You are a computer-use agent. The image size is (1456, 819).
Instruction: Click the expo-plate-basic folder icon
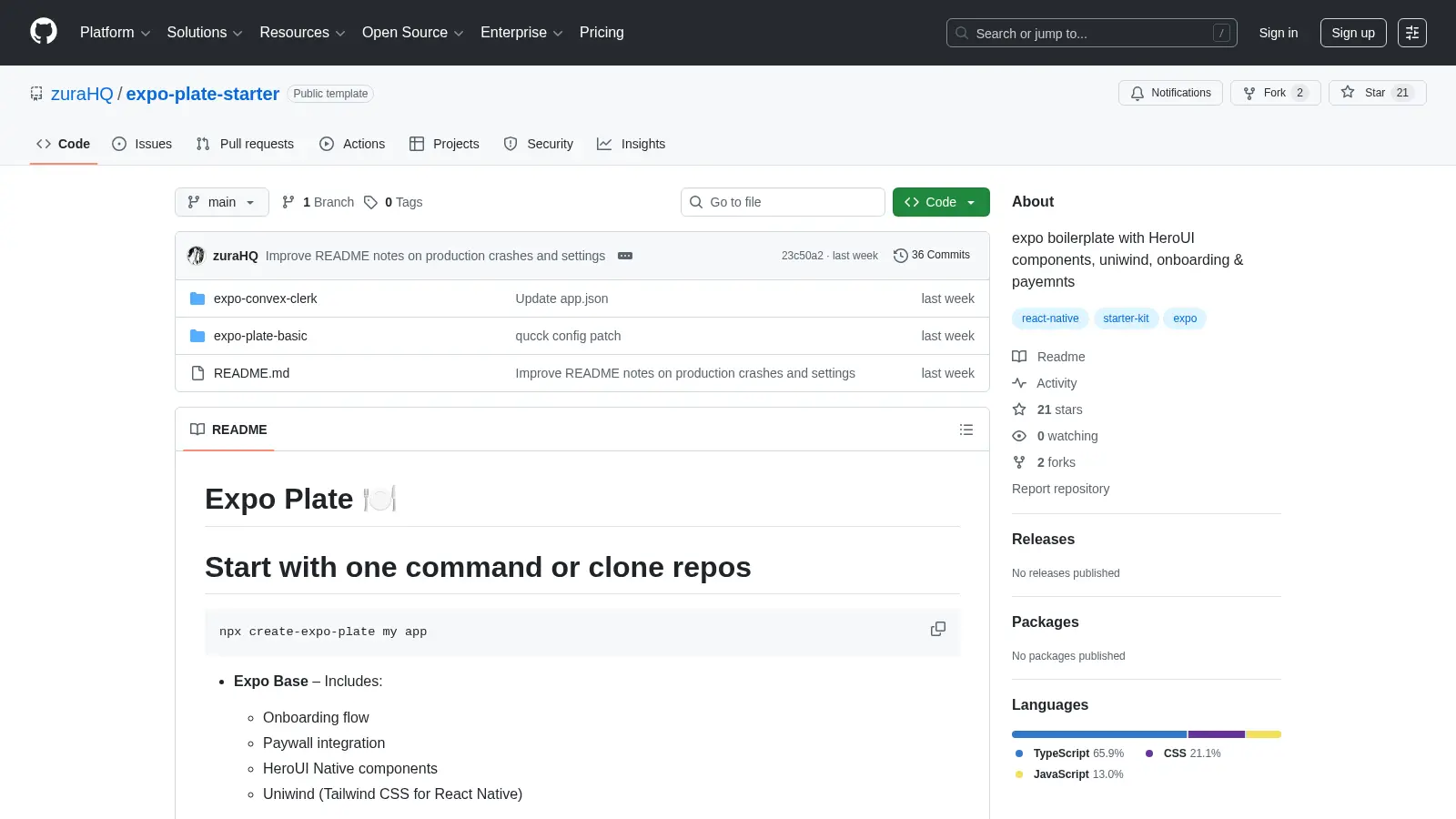pyautogui.click(x=197, y=336)
